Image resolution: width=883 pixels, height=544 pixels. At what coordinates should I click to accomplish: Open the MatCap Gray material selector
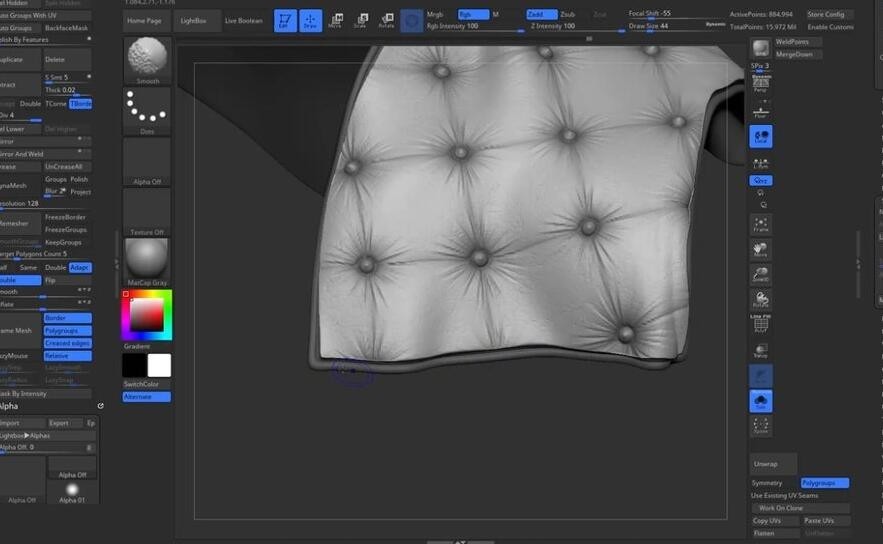pyautogui.click(x=147, y=262)
